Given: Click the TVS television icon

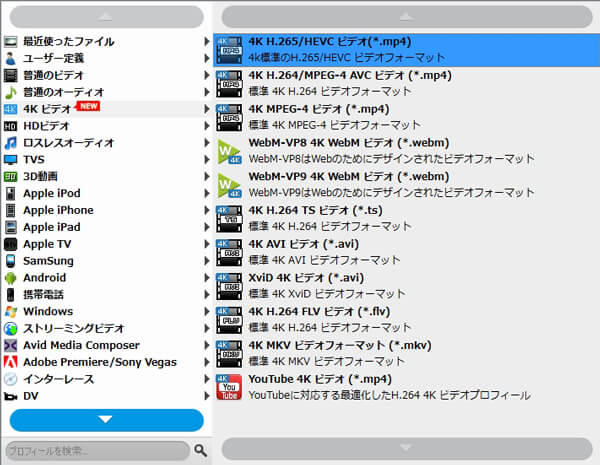Looking at the screenshot, I should (x=11, y=160).
